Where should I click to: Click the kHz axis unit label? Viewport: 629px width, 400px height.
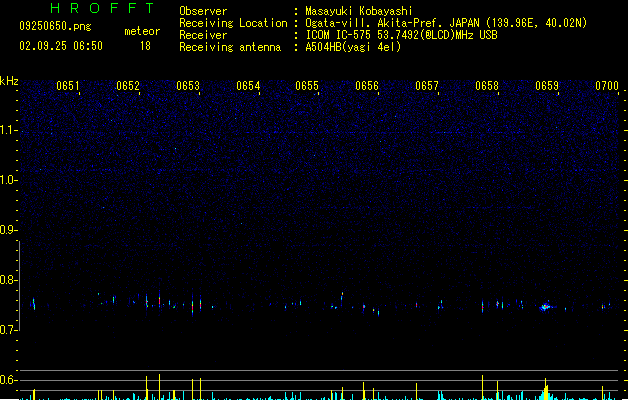(9, 81)
